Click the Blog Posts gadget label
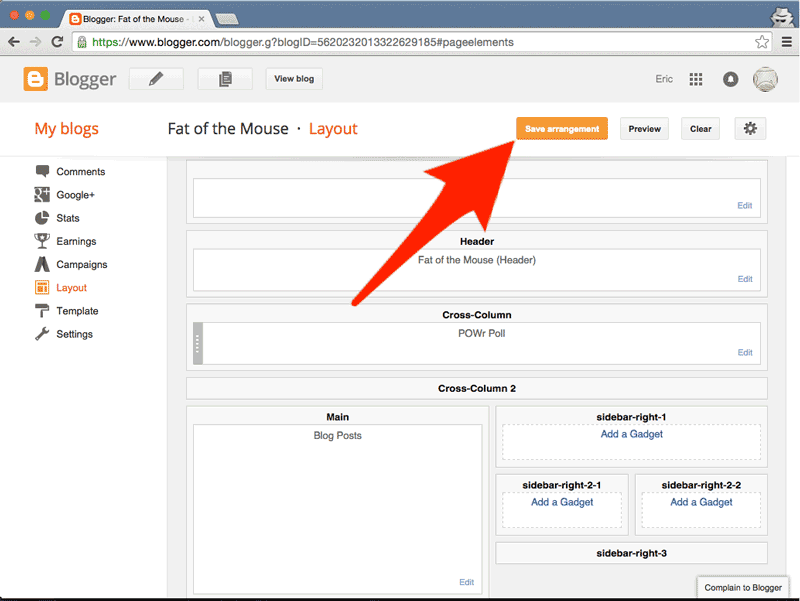 337,435
